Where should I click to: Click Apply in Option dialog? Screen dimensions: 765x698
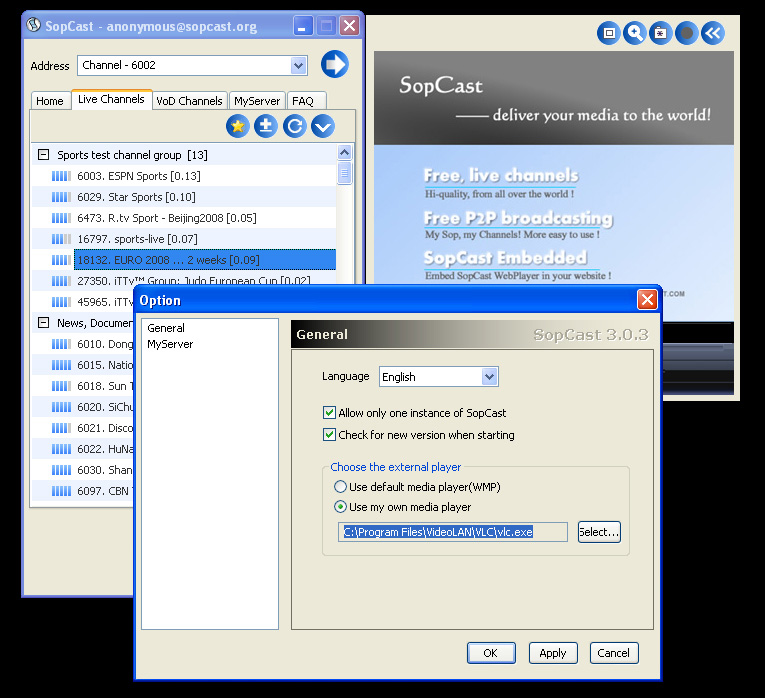(x=553, y=653)
